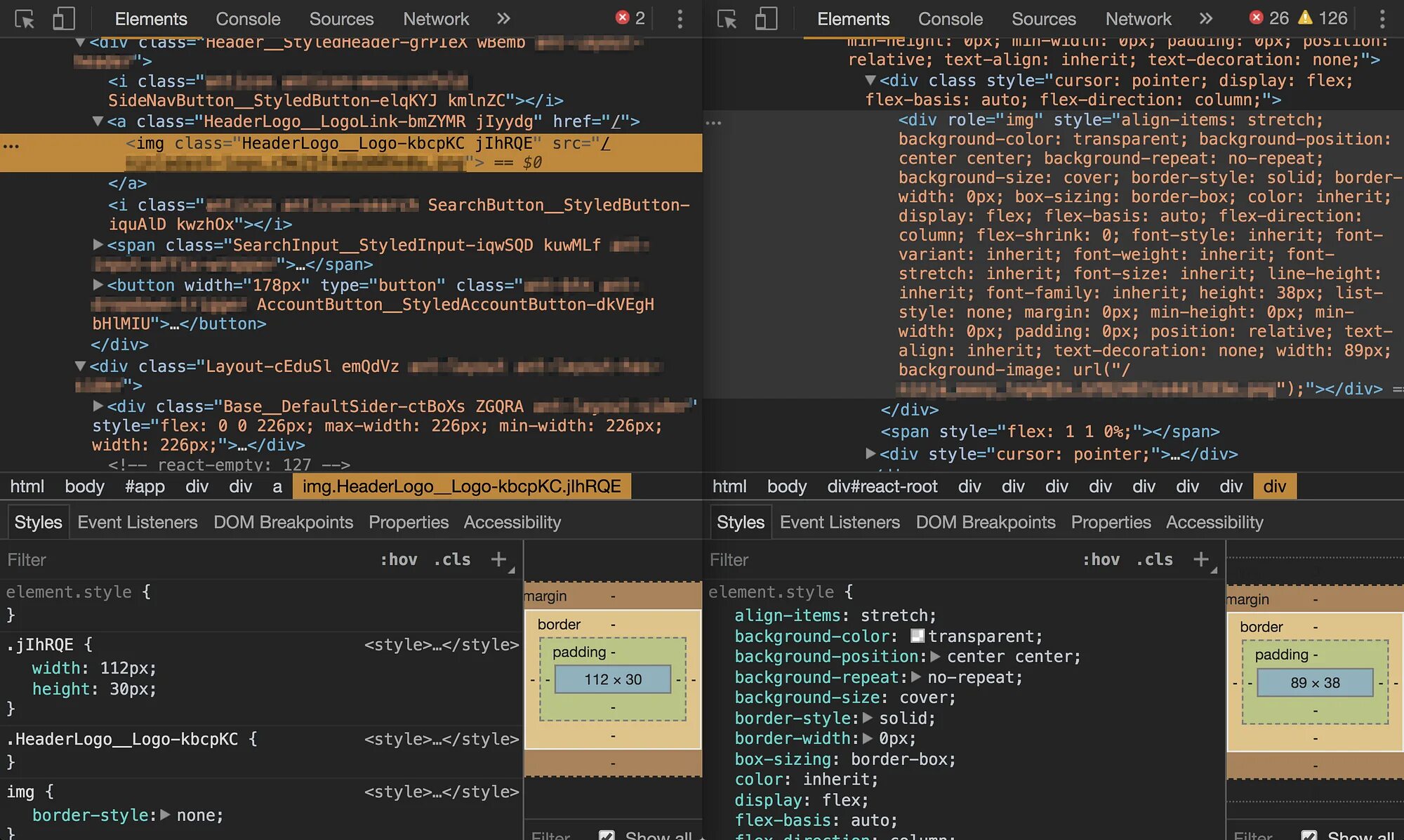This screenshot has height=840, width=1404.
Task: Click red error count badge showing 26
Action: (1269, 18)
